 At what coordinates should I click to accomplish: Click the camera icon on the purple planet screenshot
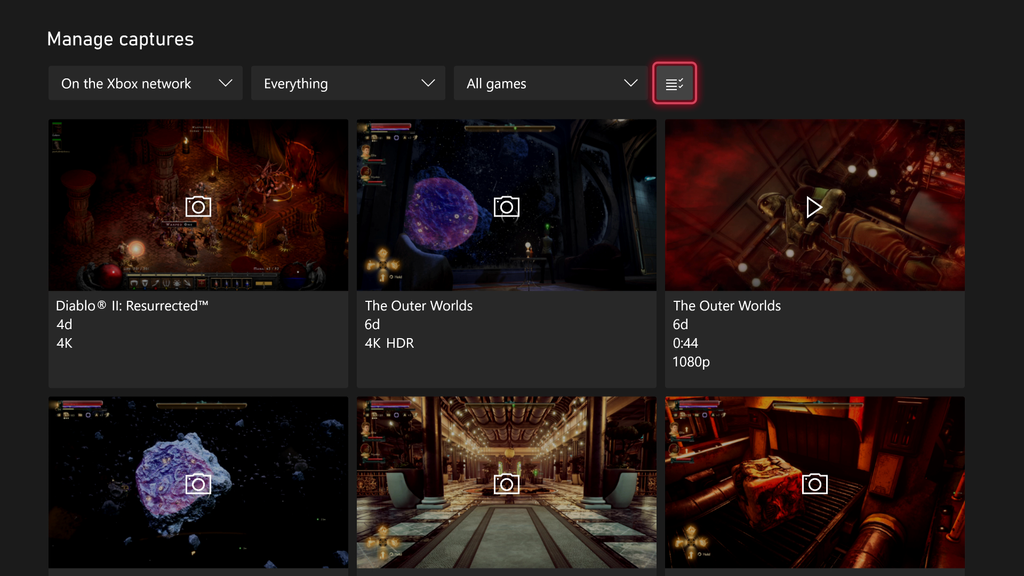tap(506, 206)
